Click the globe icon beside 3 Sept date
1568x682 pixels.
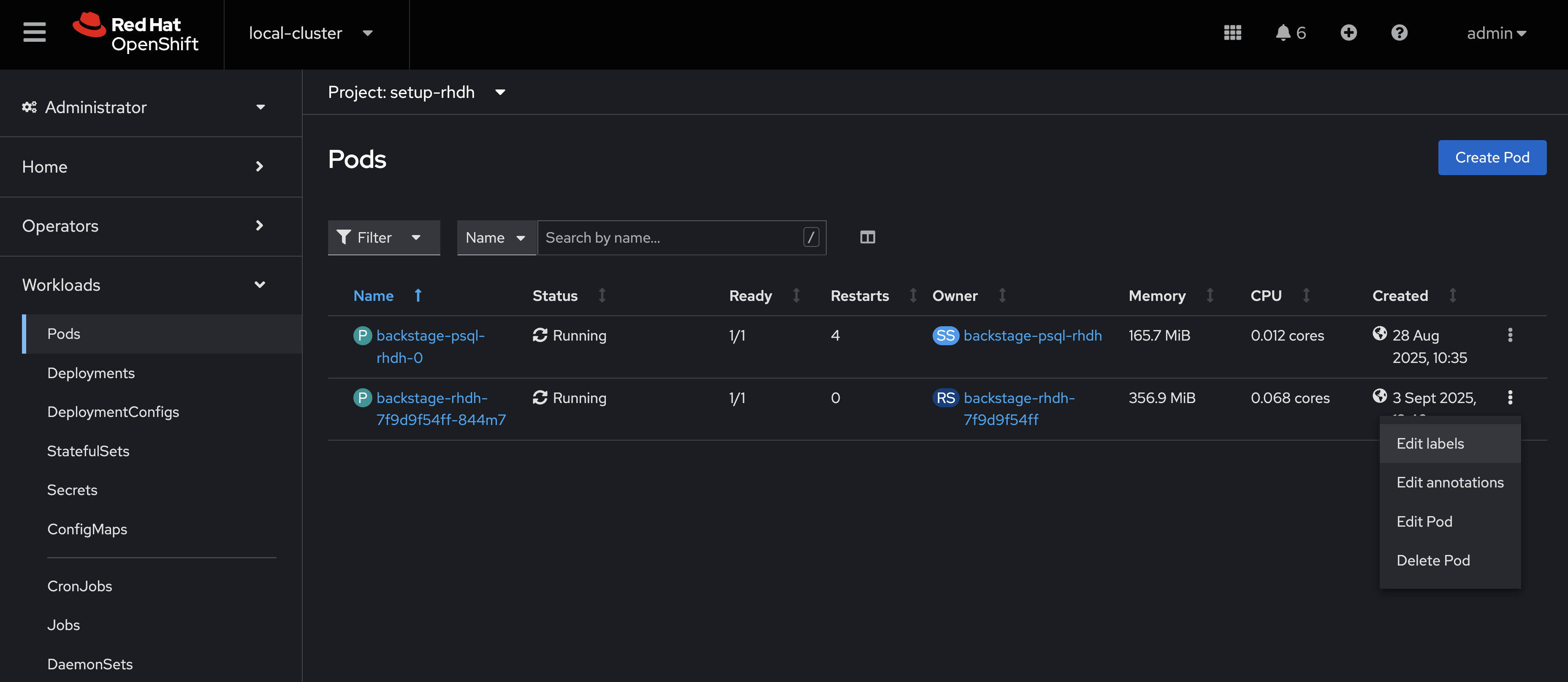tap(1379, 397)
